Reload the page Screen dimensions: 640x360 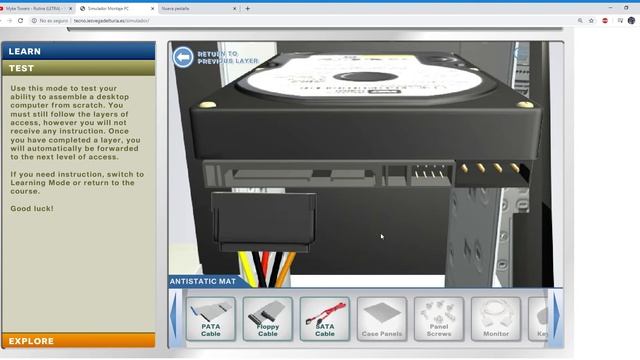[x=20, y=20]
